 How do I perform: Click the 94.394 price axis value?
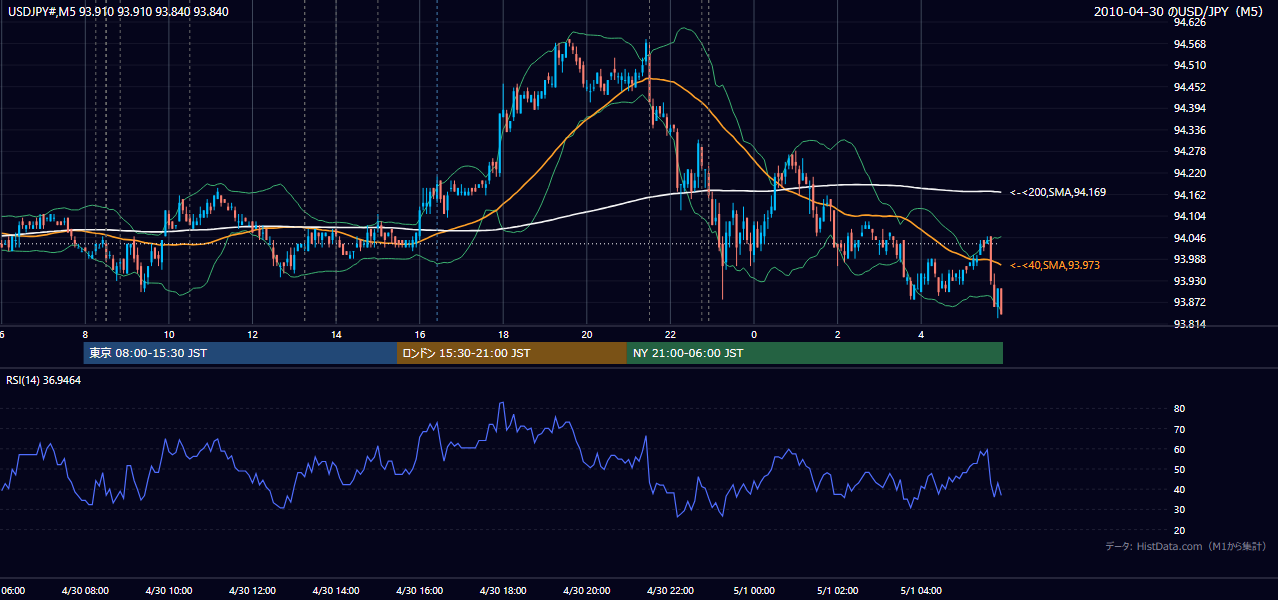pyautogui.click(x=1190, y=108)
